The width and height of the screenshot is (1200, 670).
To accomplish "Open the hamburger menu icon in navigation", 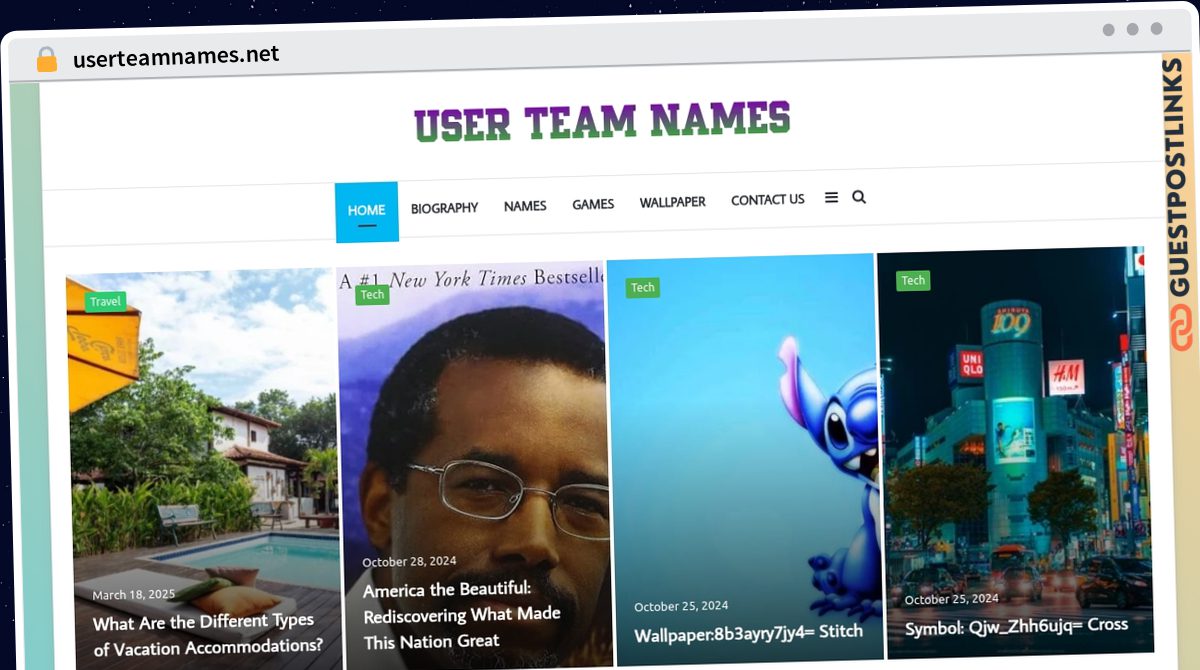I will [x=831, y=198].
